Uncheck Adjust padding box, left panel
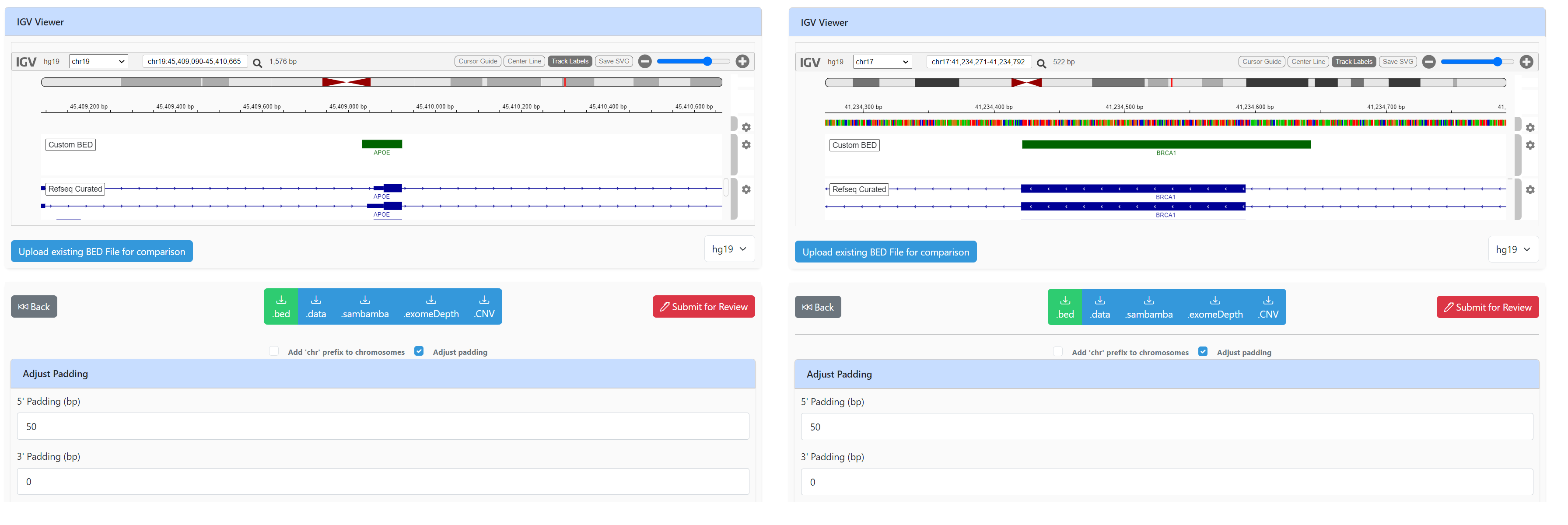 coord(419,351)
